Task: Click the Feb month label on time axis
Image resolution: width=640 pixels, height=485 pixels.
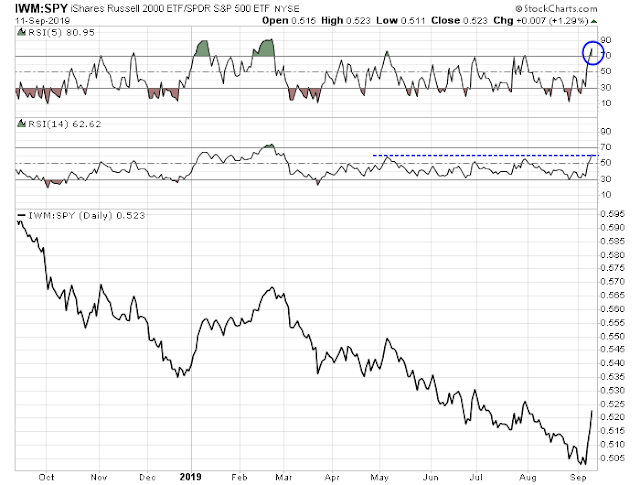Action: 239,477
